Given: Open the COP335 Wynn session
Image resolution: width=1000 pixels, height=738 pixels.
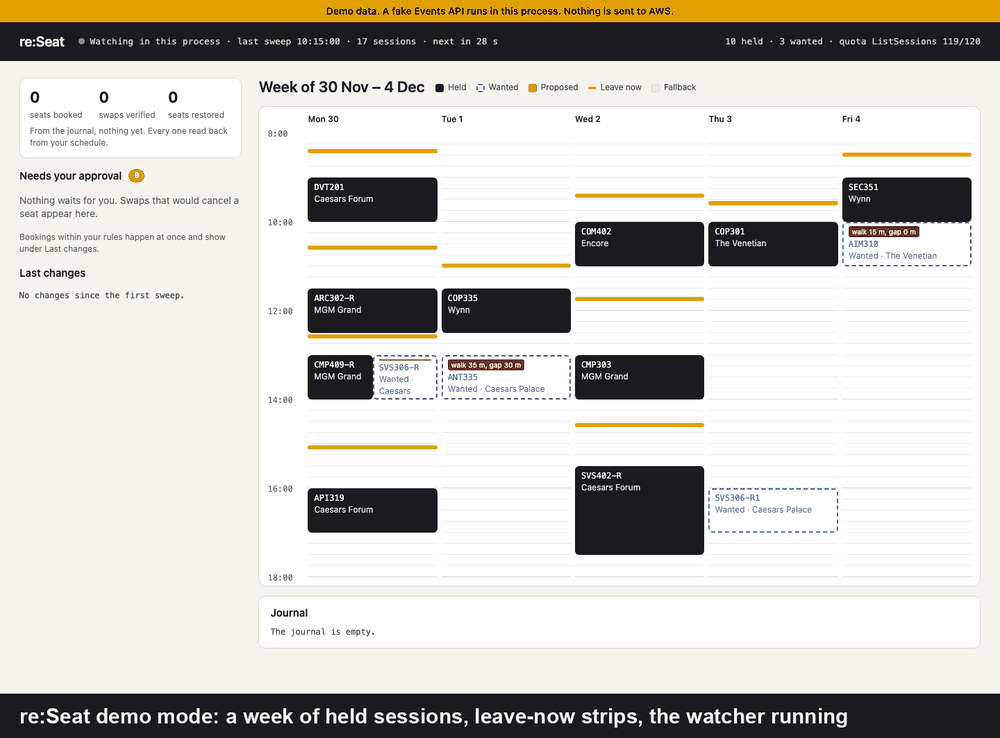Looking at the screenshot, I should pos(506,311).
